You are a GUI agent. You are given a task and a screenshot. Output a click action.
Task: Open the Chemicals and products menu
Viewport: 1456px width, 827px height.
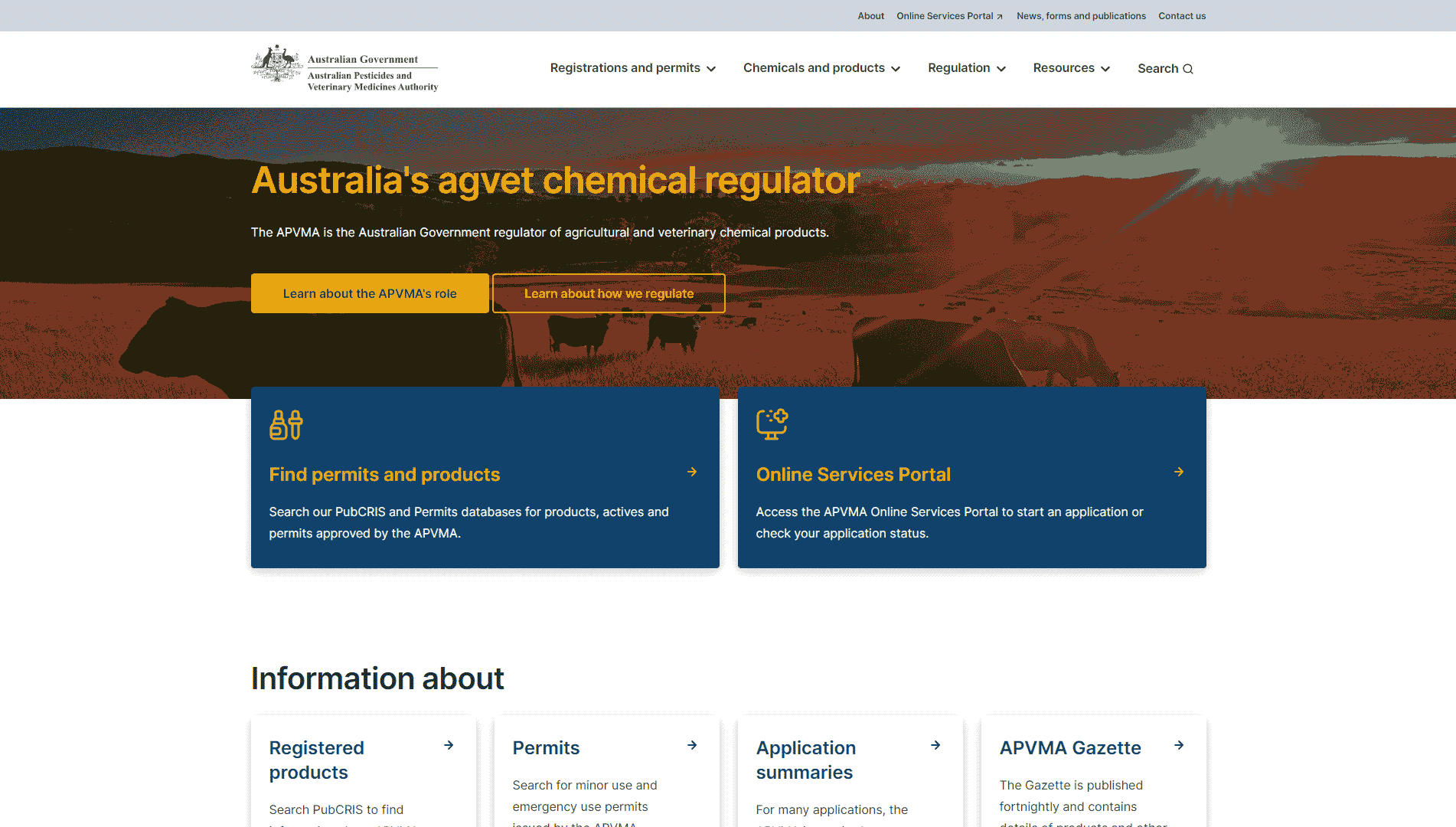(821, 68)
